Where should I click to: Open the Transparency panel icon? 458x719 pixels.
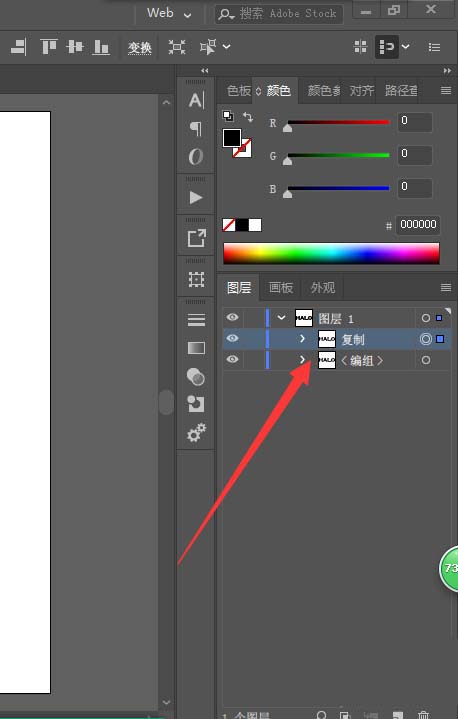point(196,377)
